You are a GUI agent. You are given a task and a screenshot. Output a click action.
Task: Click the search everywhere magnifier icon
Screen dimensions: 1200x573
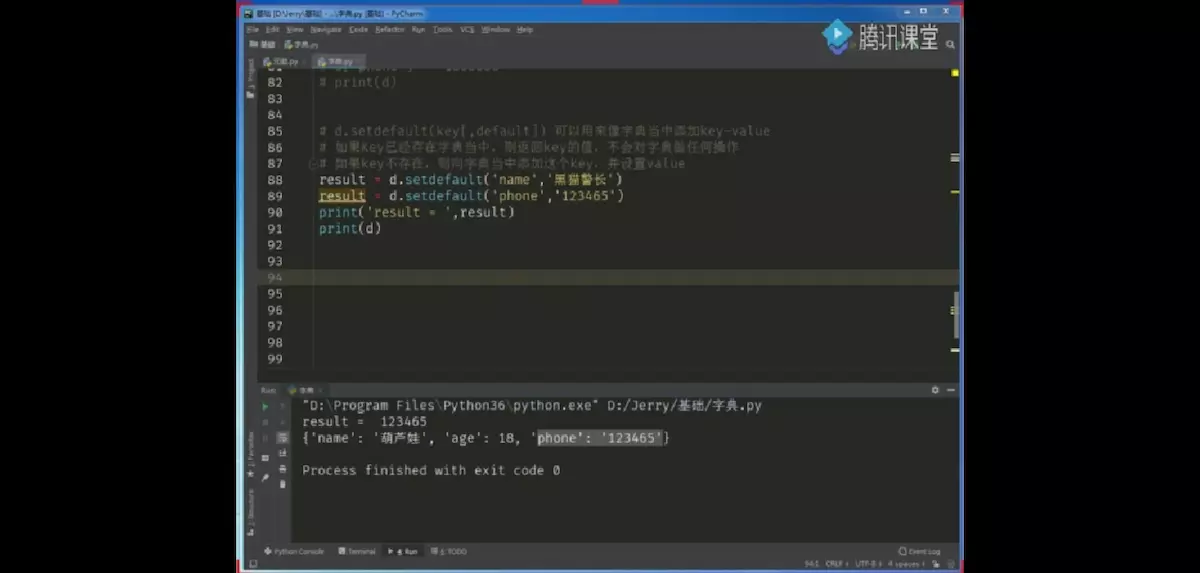(x=950, y=45)
